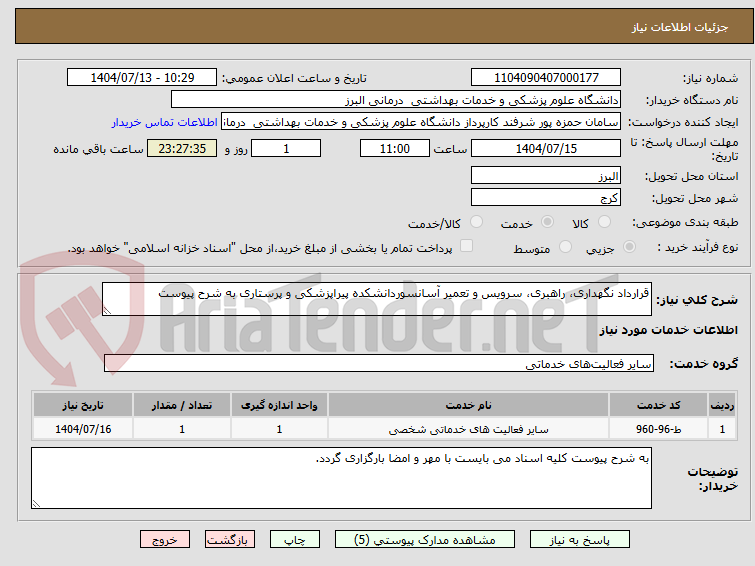Viewport: 755px width, 566px height.
Task: Click the page title جزئیات اطلاعات نیاز
Action: [x=680, y=27]
